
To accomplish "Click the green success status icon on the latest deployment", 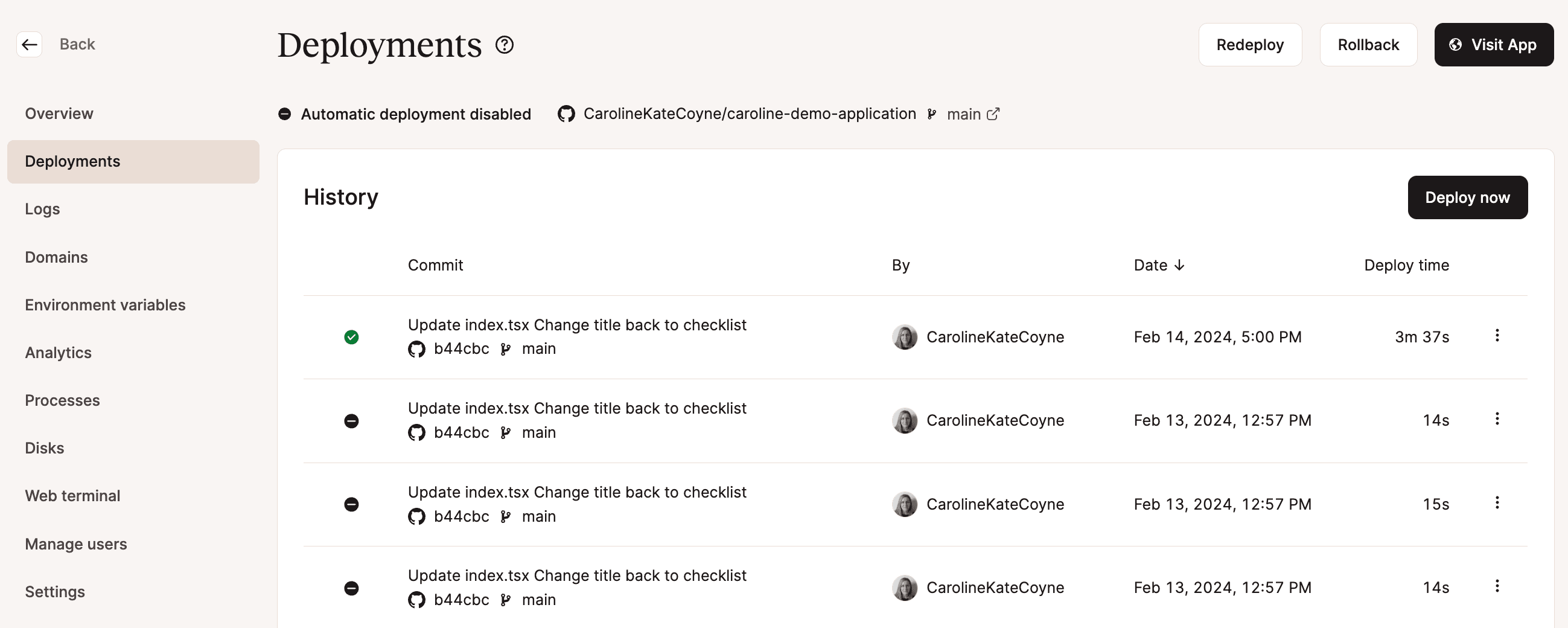I will (x=351, y=337).
